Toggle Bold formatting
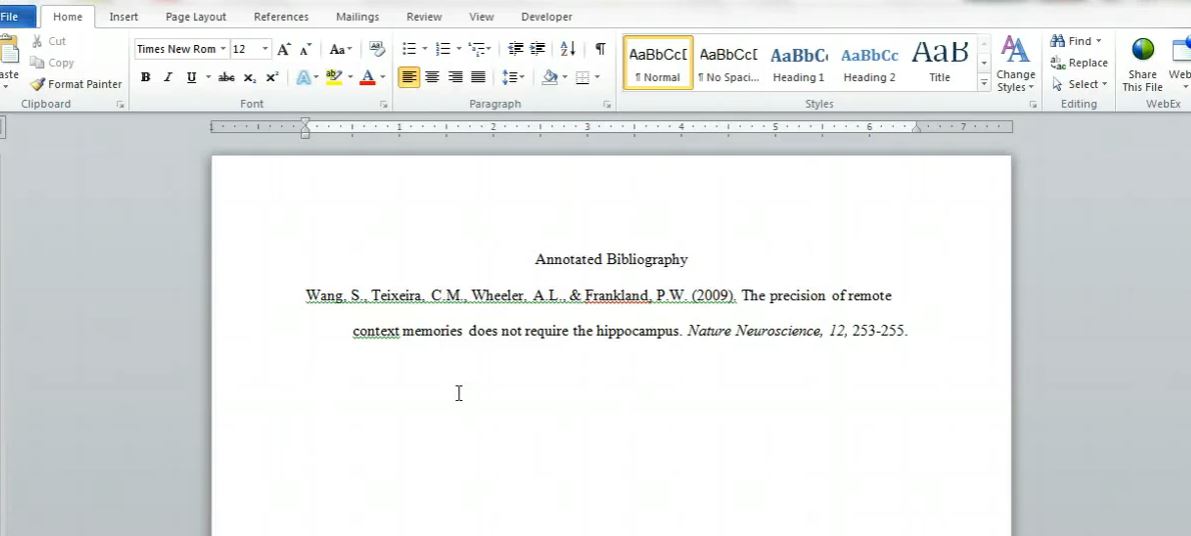The width and height of the screenshot is (1191, 536). click(145, 77)
